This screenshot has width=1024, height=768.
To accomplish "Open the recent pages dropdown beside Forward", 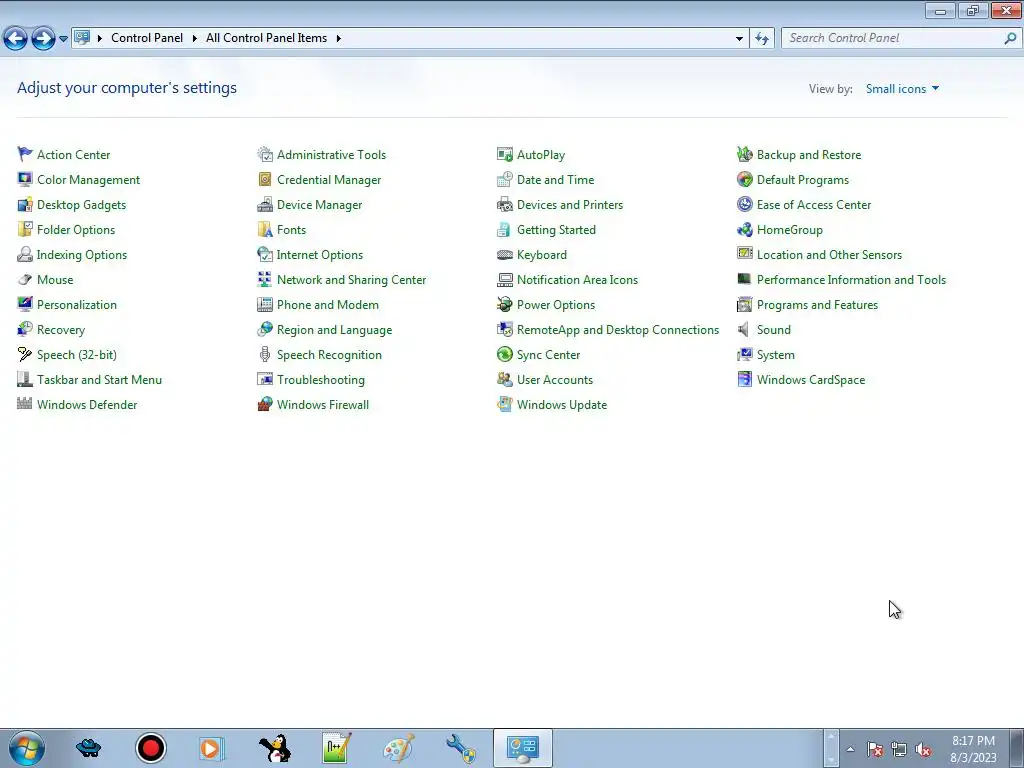I will tap(63, 39).
